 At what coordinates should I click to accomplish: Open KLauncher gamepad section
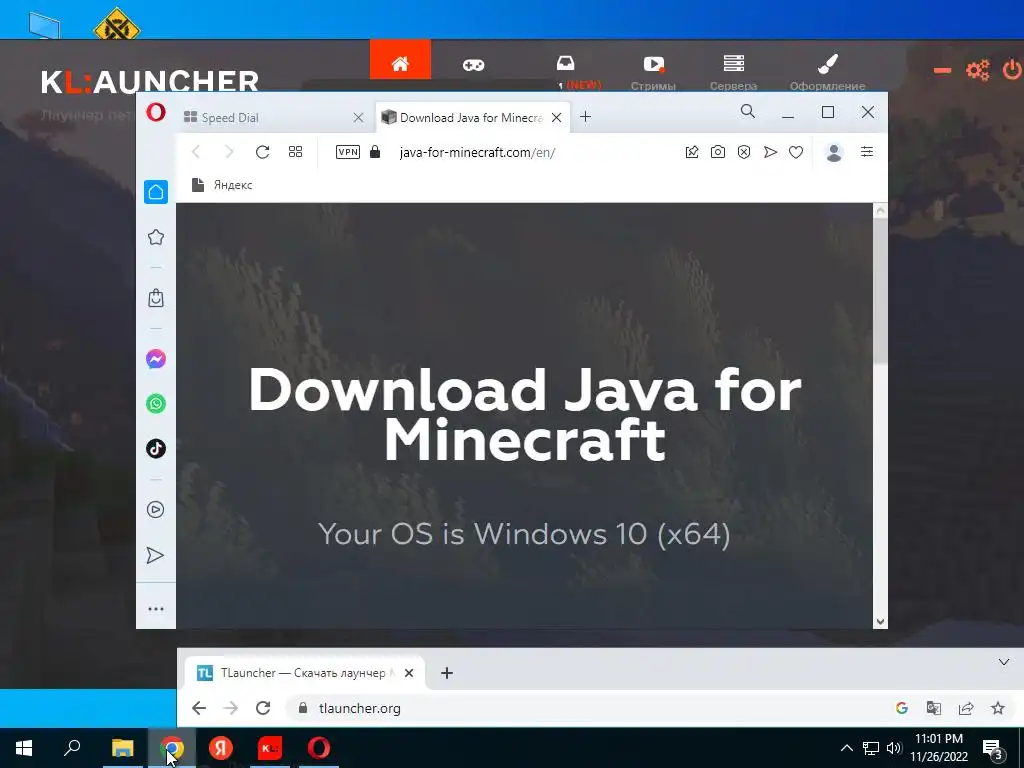(473, 65)
